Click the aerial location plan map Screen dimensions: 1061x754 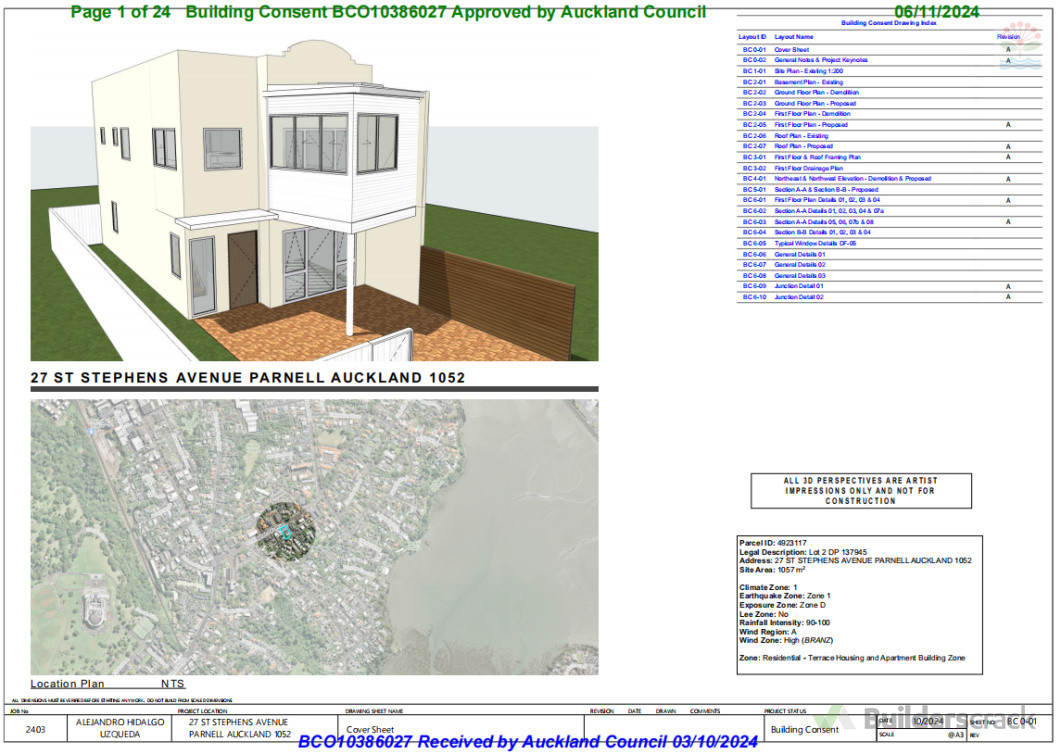tap(314, 536)
